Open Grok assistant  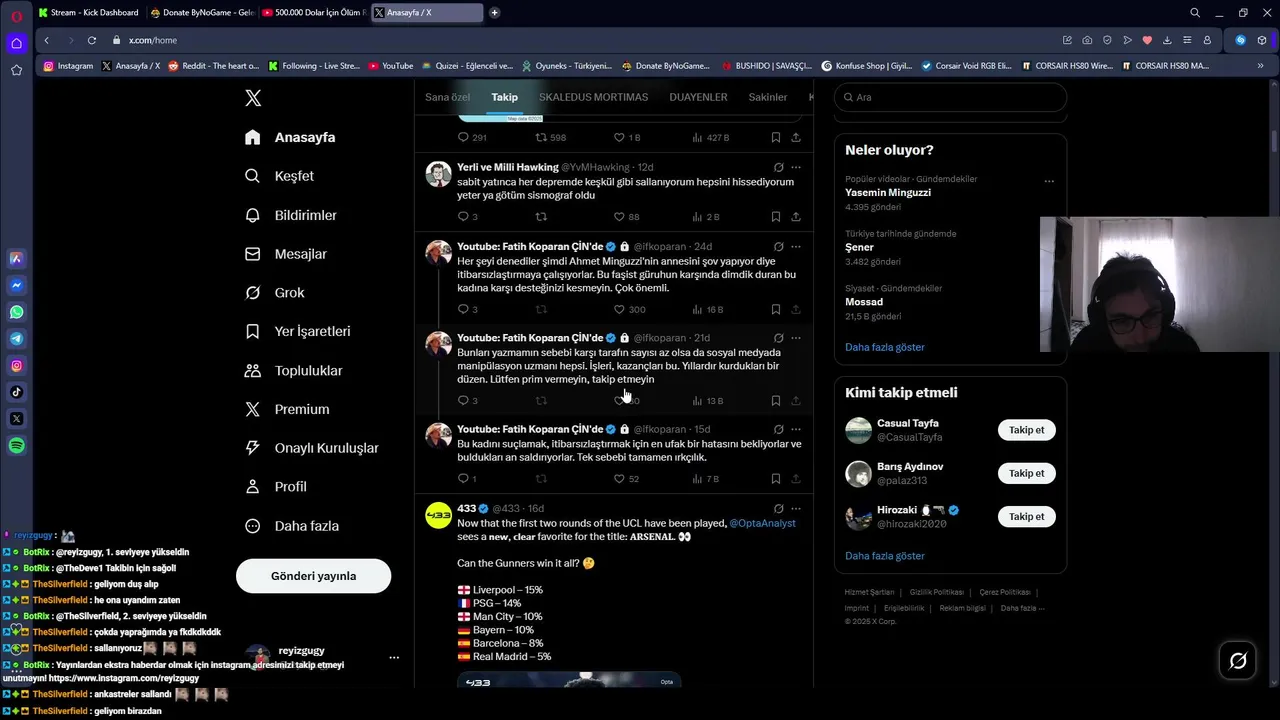coord(275,293)
